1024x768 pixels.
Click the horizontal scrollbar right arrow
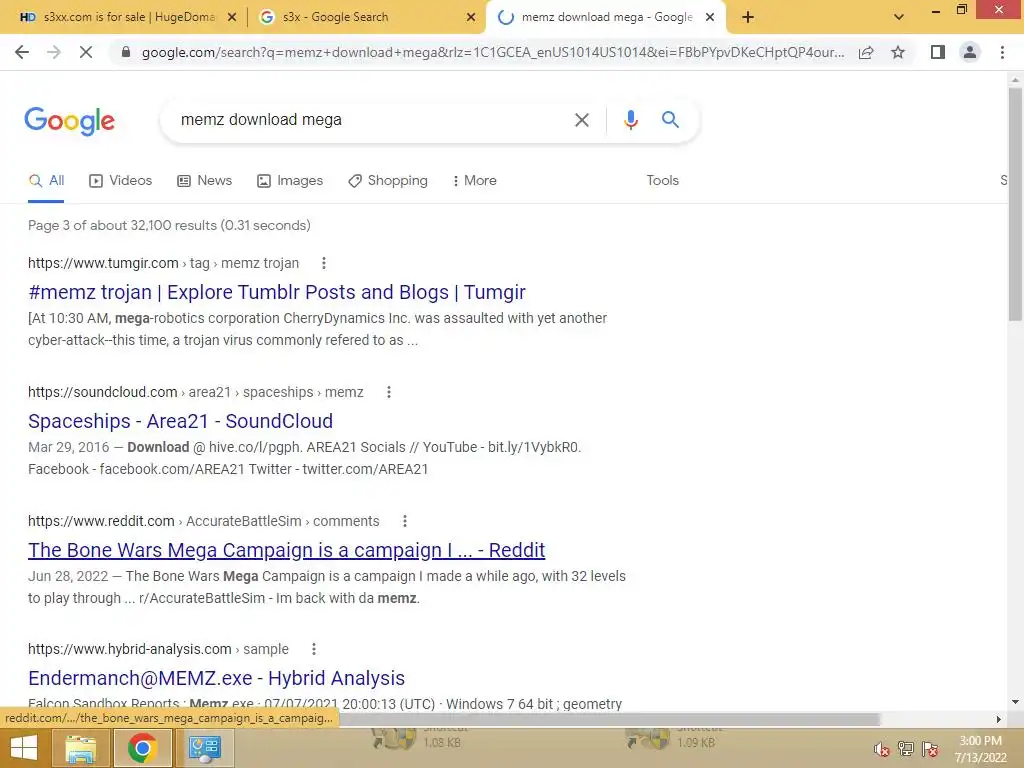[x=999, y=719]
